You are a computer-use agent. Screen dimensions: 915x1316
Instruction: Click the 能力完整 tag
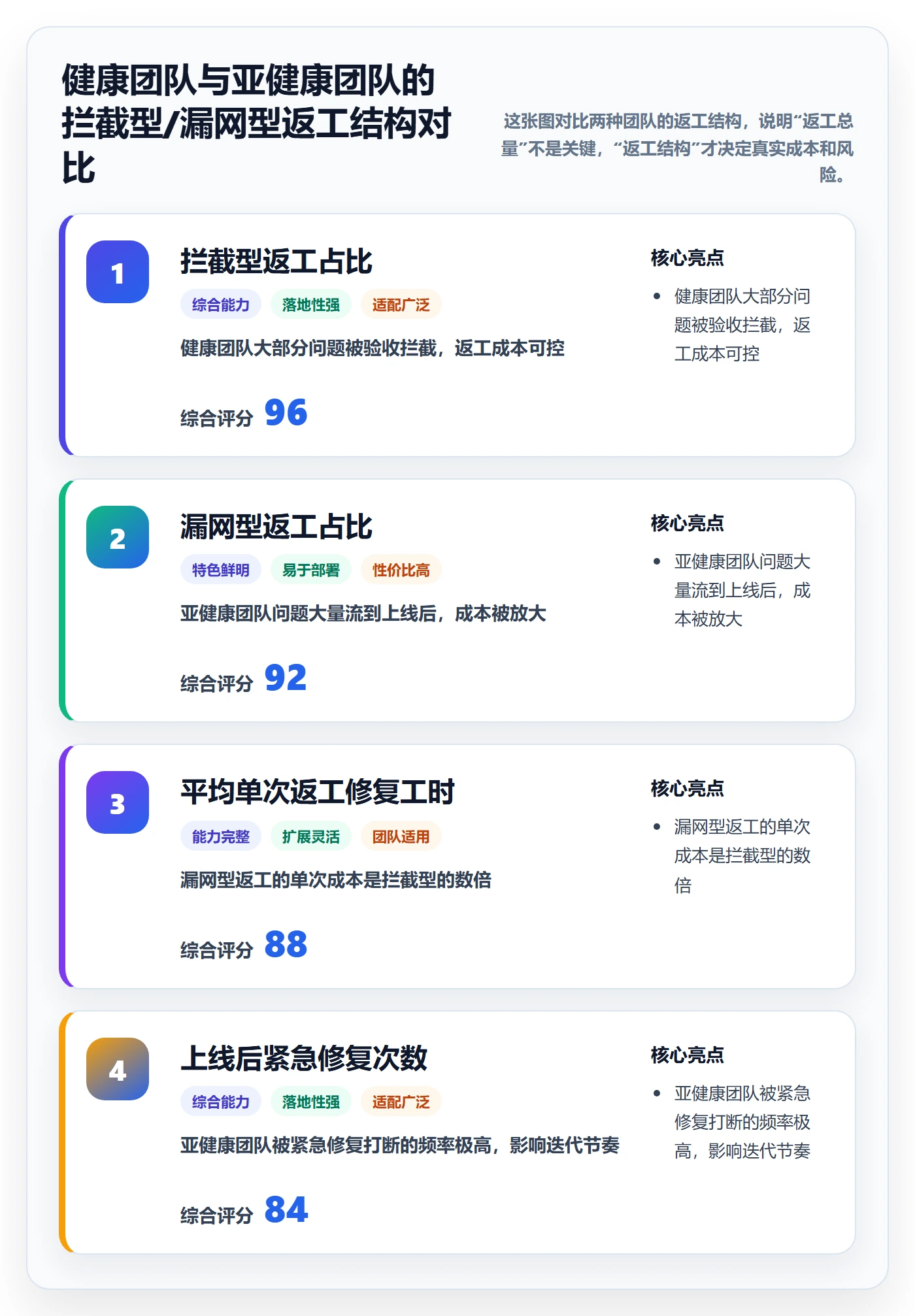coord(221,836)
